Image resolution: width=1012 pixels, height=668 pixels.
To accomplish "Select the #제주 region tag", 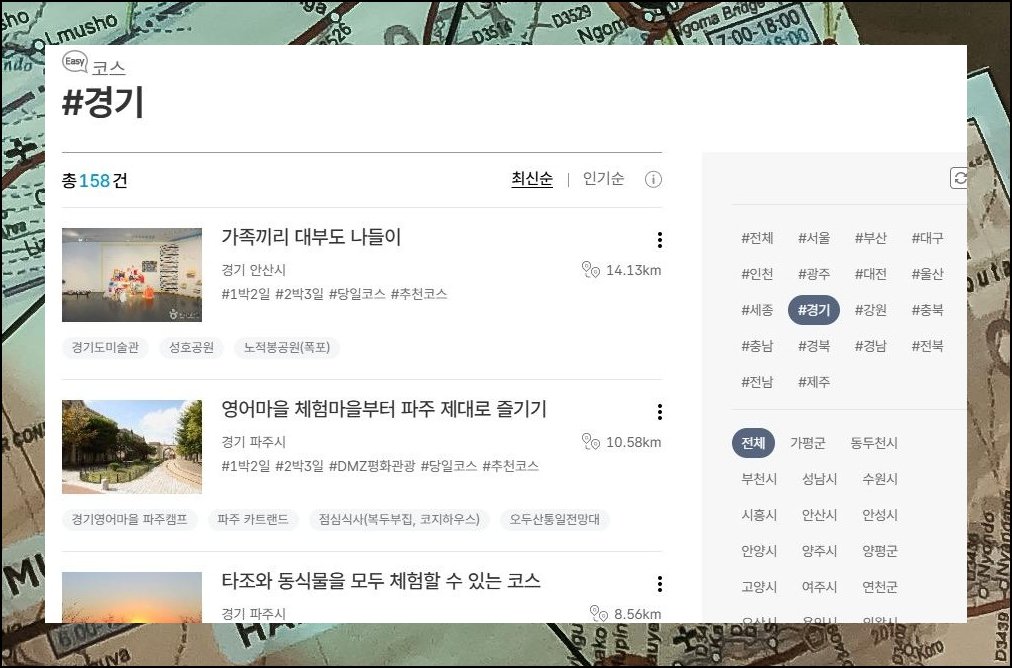I will (814, 382).
